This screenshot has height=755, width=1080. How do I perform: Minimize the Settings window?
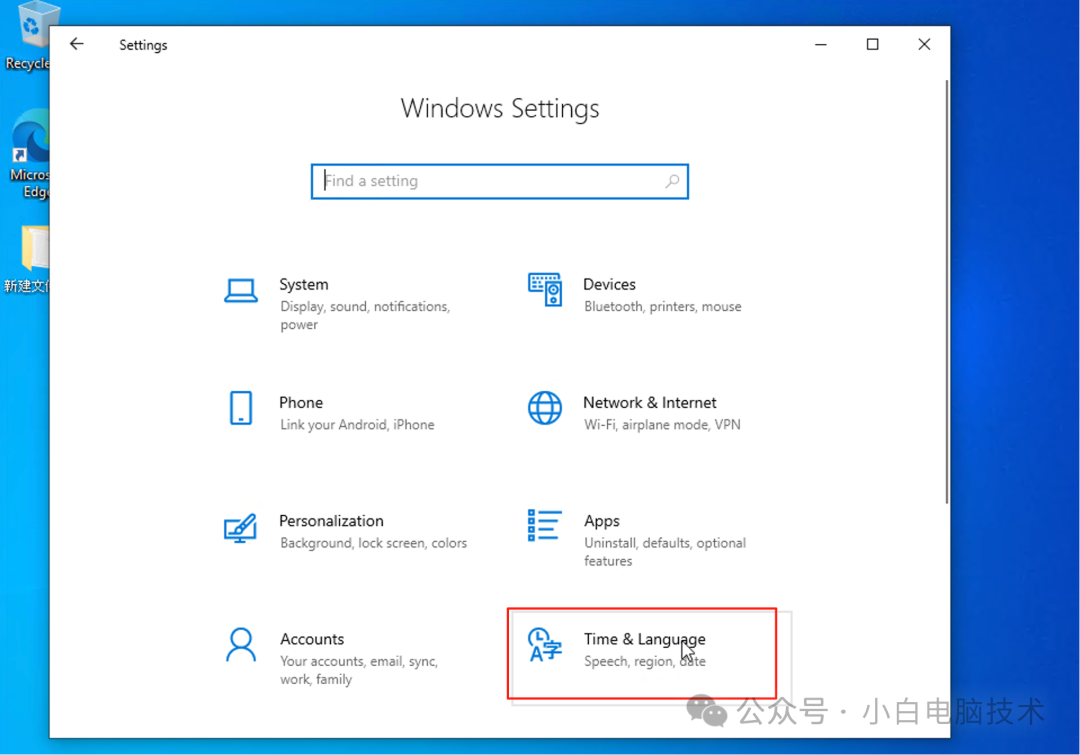point(820,44)
